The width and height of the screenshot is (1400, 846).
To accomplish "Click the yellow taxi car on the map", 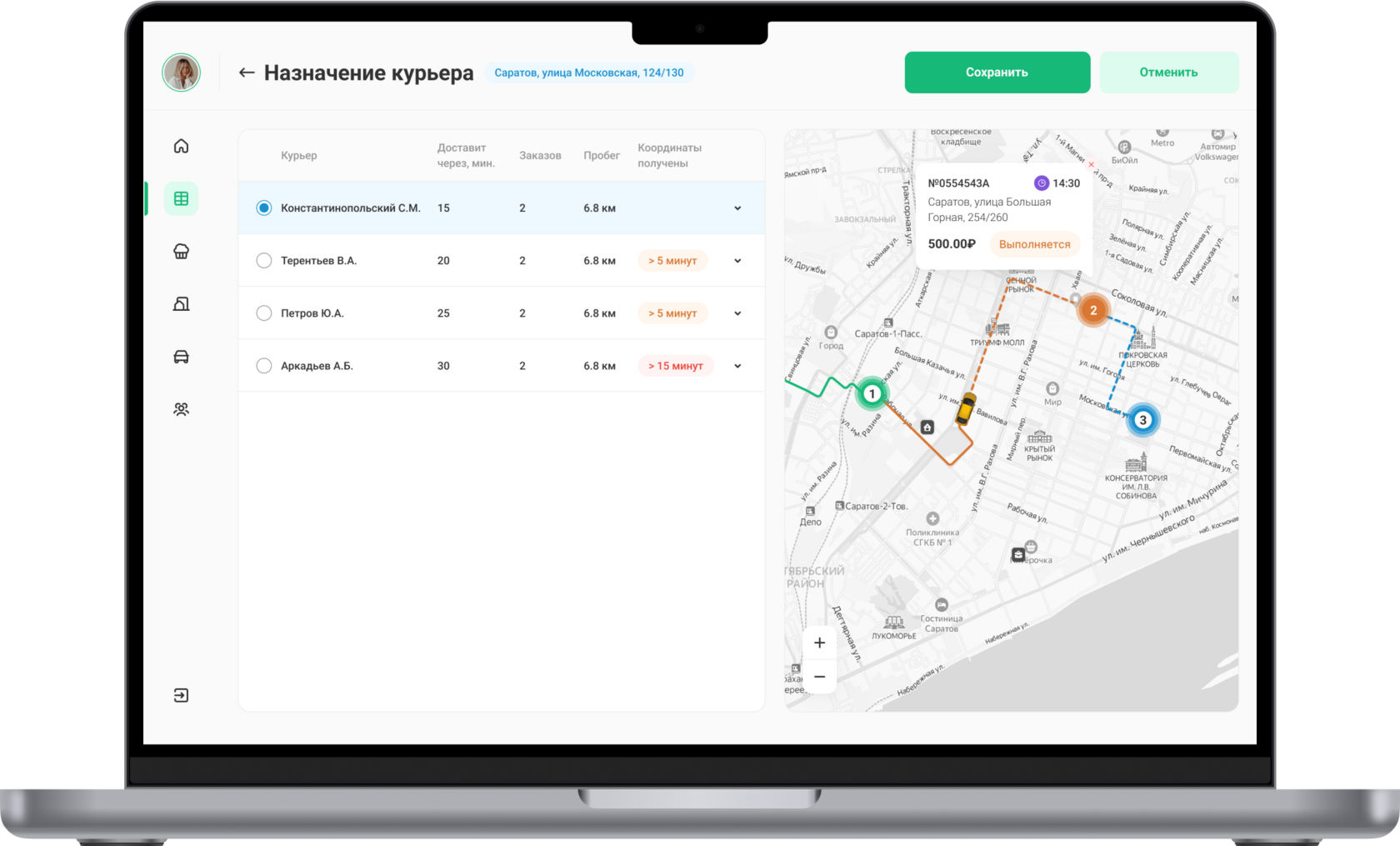I will coord(965,409).
